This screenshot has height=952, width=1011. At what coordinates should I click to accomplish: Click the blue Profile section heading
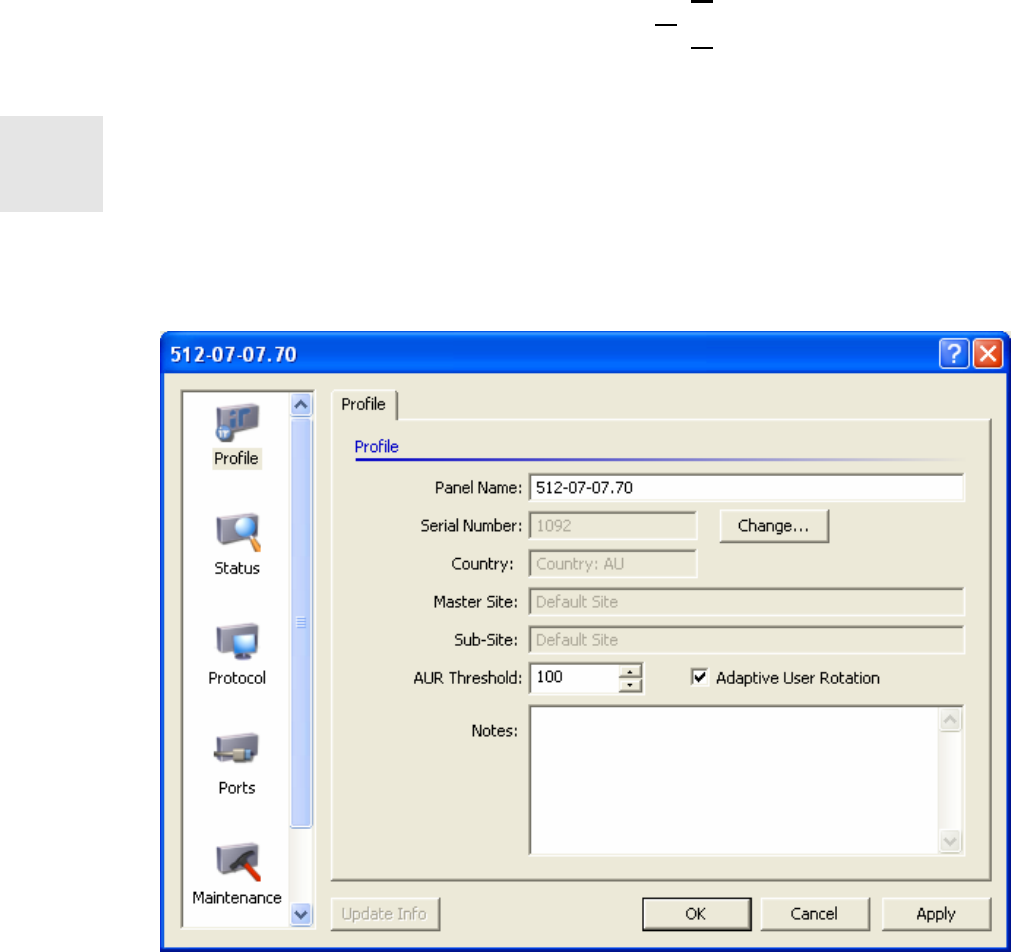pos(377,447)
